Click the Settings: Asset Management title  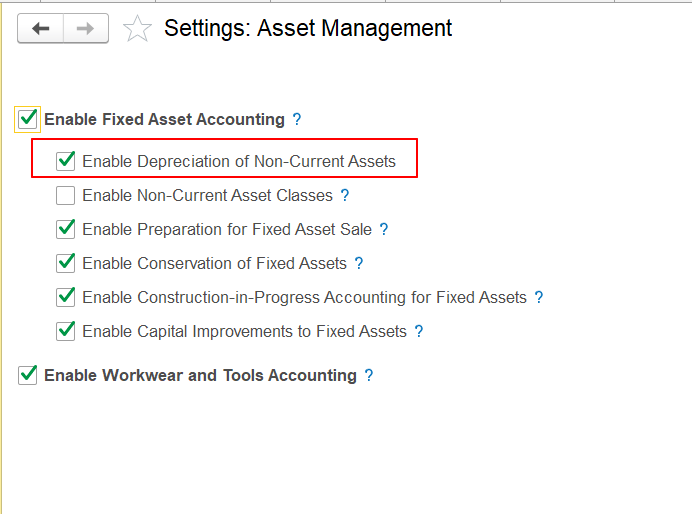(308, 29)
